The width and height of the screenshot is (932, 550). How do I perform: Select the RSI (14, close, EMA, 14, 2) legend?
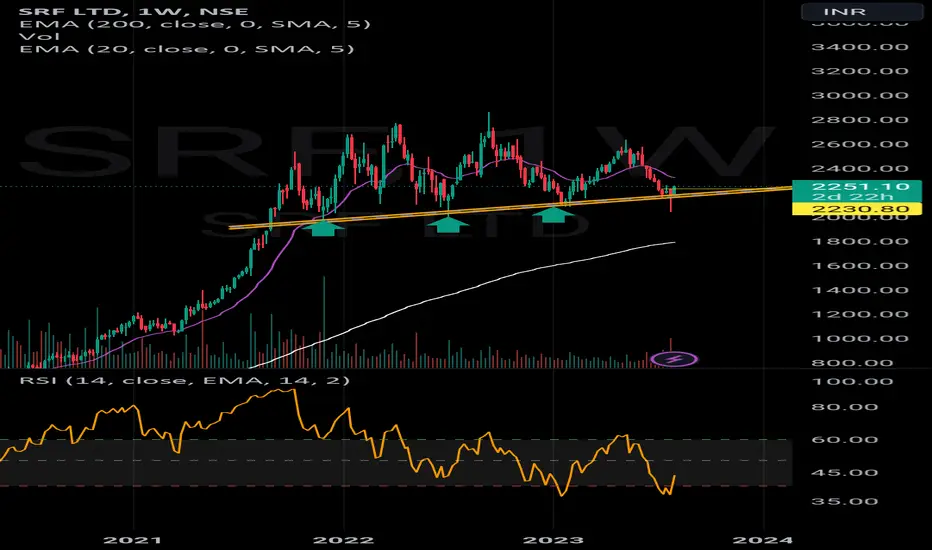185,380
